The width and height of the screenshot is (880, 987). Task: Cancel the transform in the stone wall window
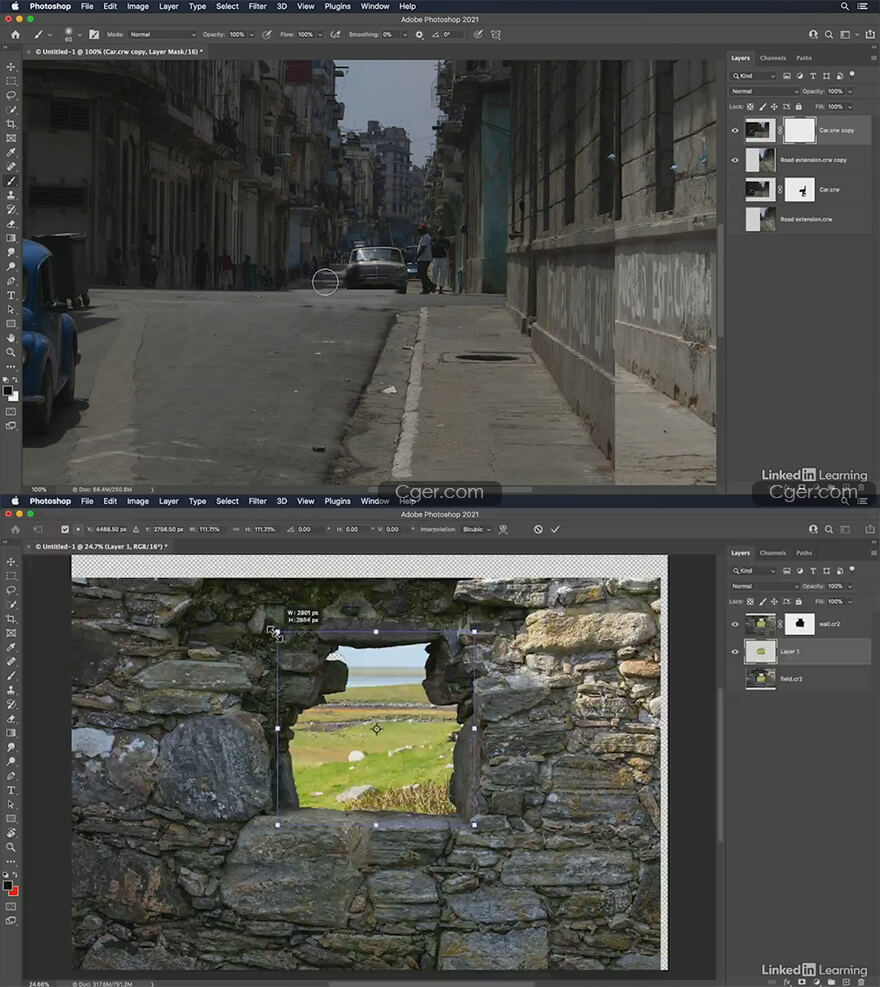[538, 529]
